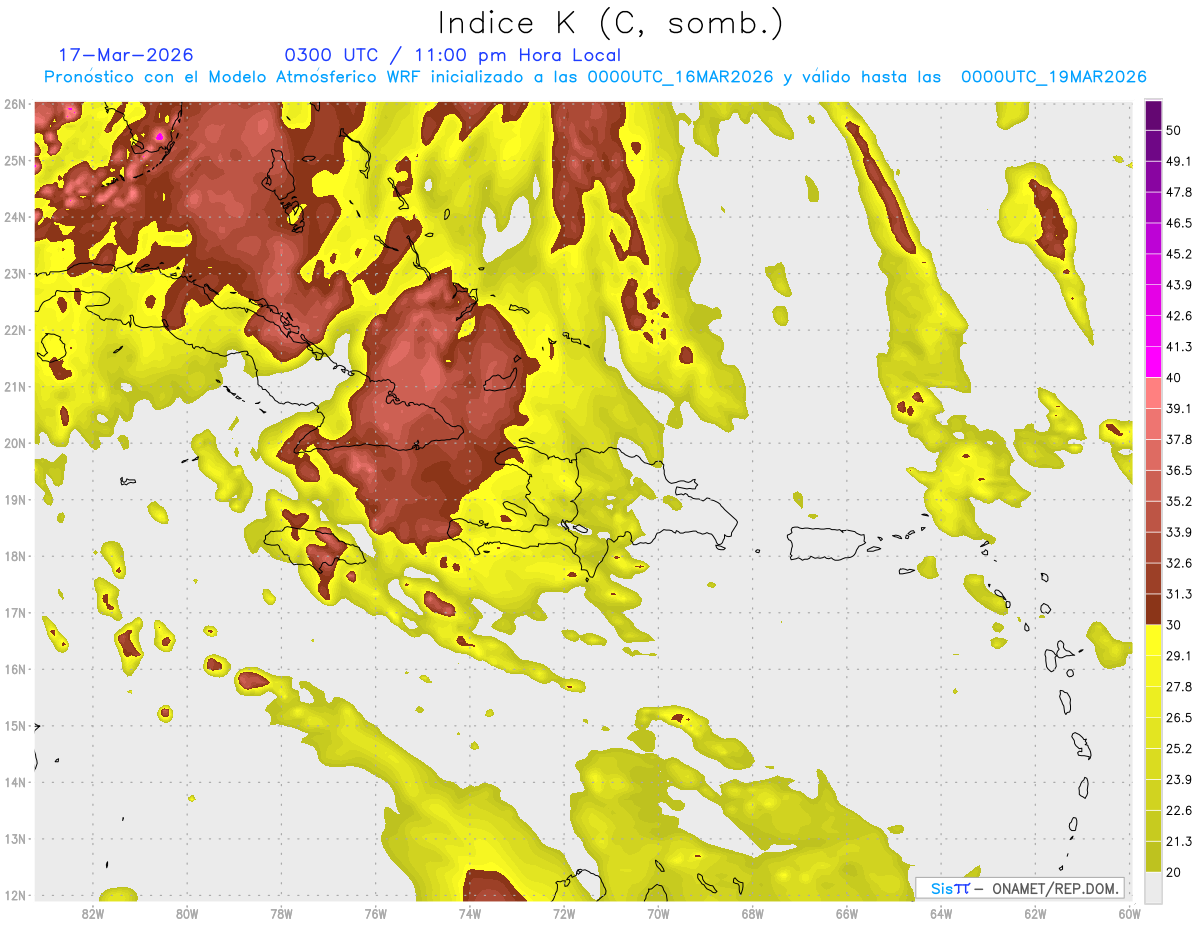Click the "22.6" colorbar label

1179,810
